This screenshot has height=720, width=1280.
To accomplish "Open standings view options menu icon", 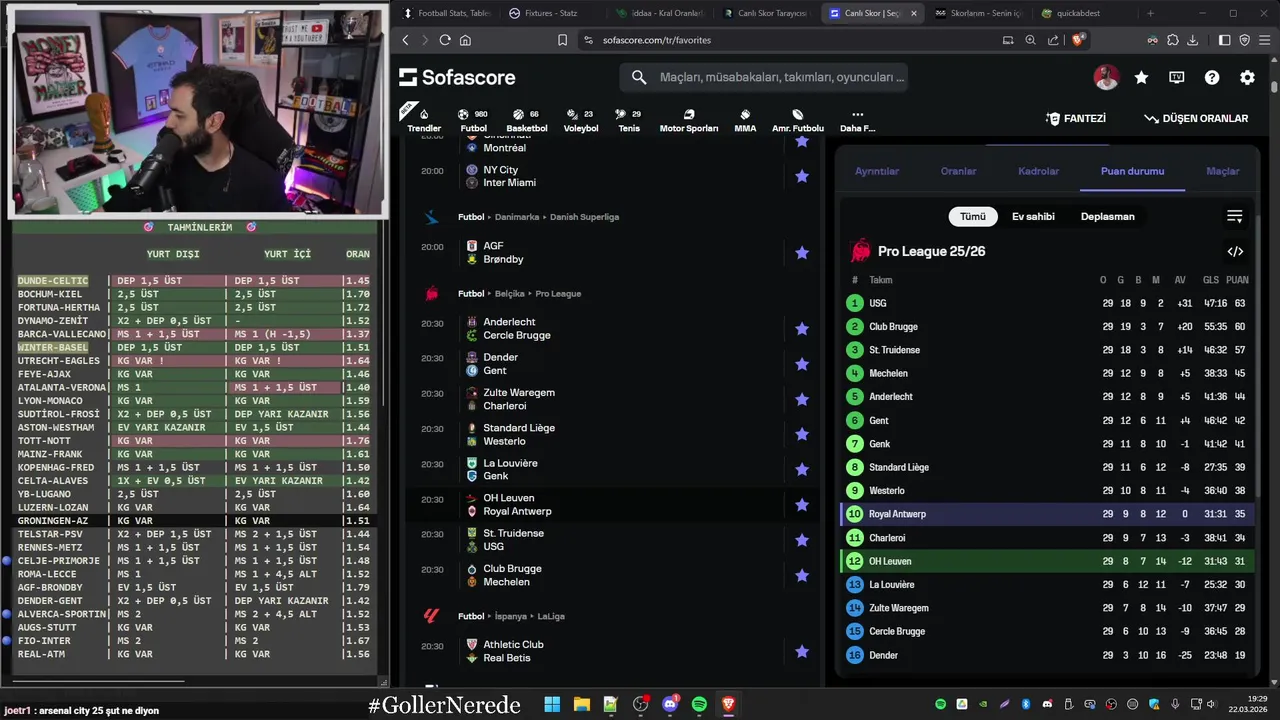I will tap(1235, 216).
